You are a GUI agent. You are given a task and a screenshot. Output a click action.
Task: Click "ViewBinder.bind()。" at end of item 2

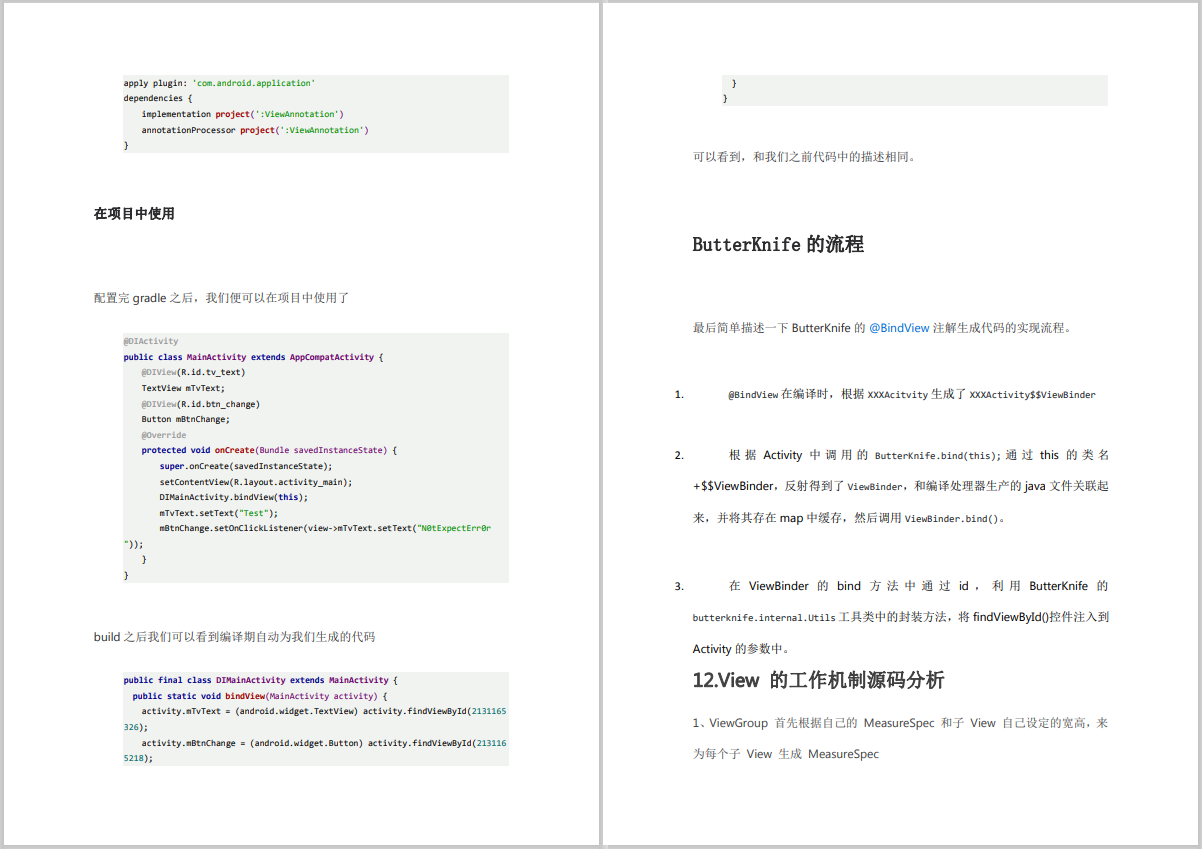[x=955, y=519]
